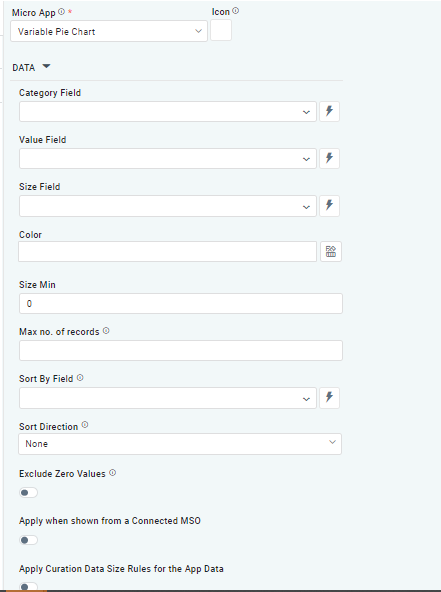The height and width of the screenshot is (592, 441).
Task: Open the Category Field dropdown
Action: (168, 111)
